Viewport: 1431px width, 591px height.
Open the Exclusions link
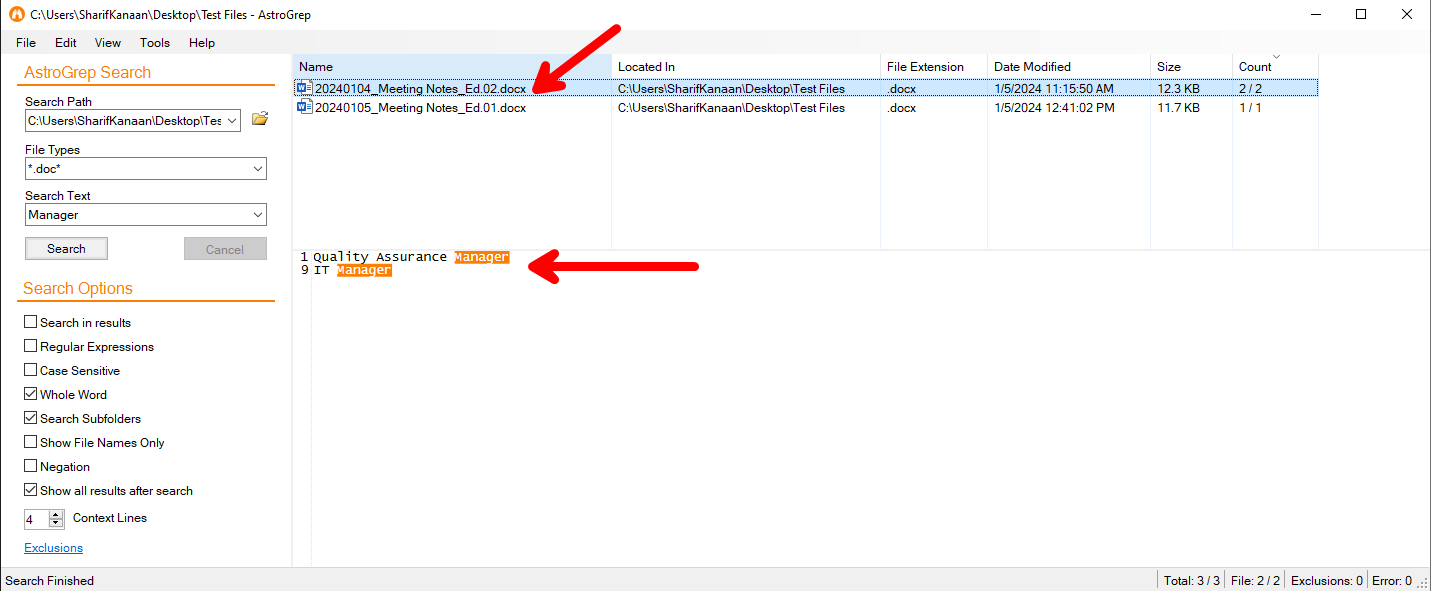54,548
